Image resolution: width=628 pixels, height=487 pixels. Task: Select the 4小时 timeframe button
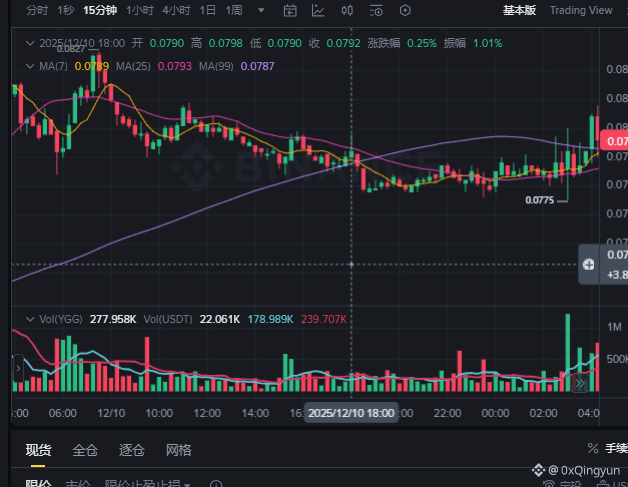click(x=176, y=10)
